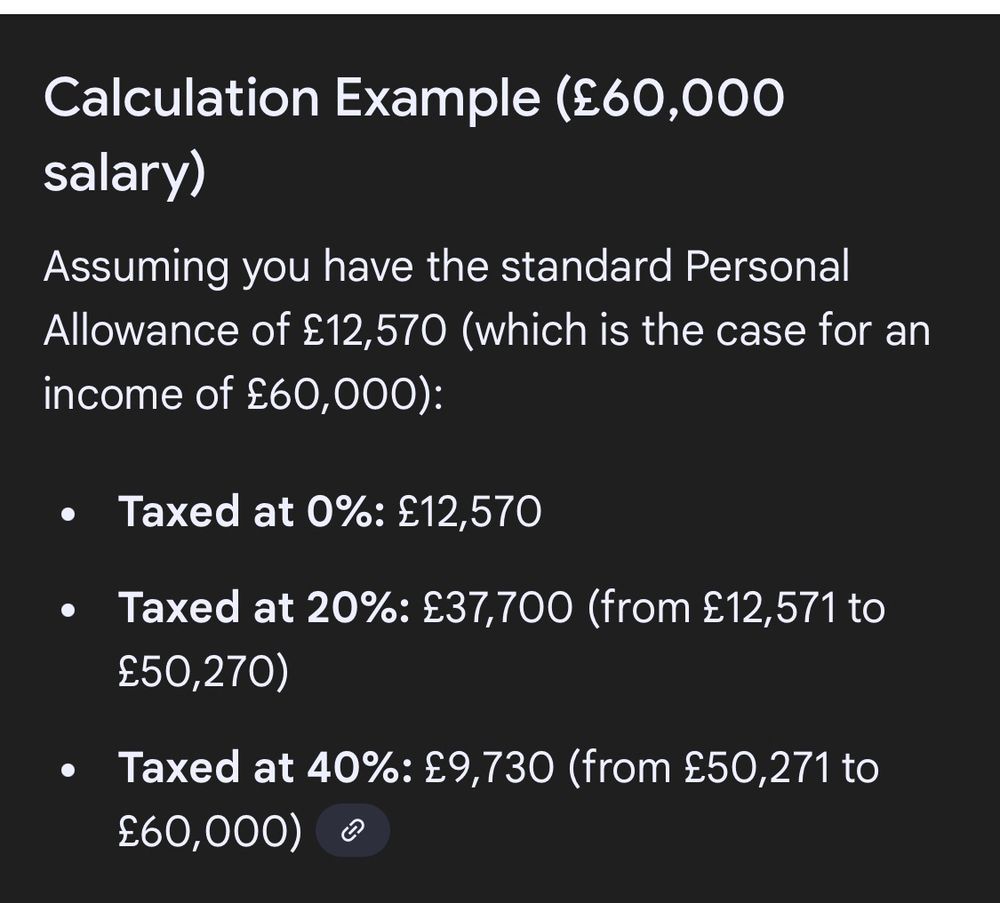Click the '(from £50,271 to' text
This screenshot has height=903, width=1000.
[x=723, y=767]
